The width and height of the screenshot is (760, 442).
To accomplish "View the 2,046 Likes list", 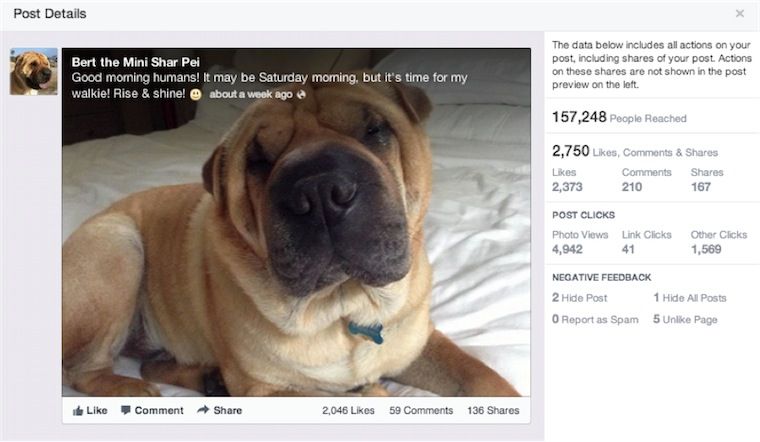I will point(348,410).
